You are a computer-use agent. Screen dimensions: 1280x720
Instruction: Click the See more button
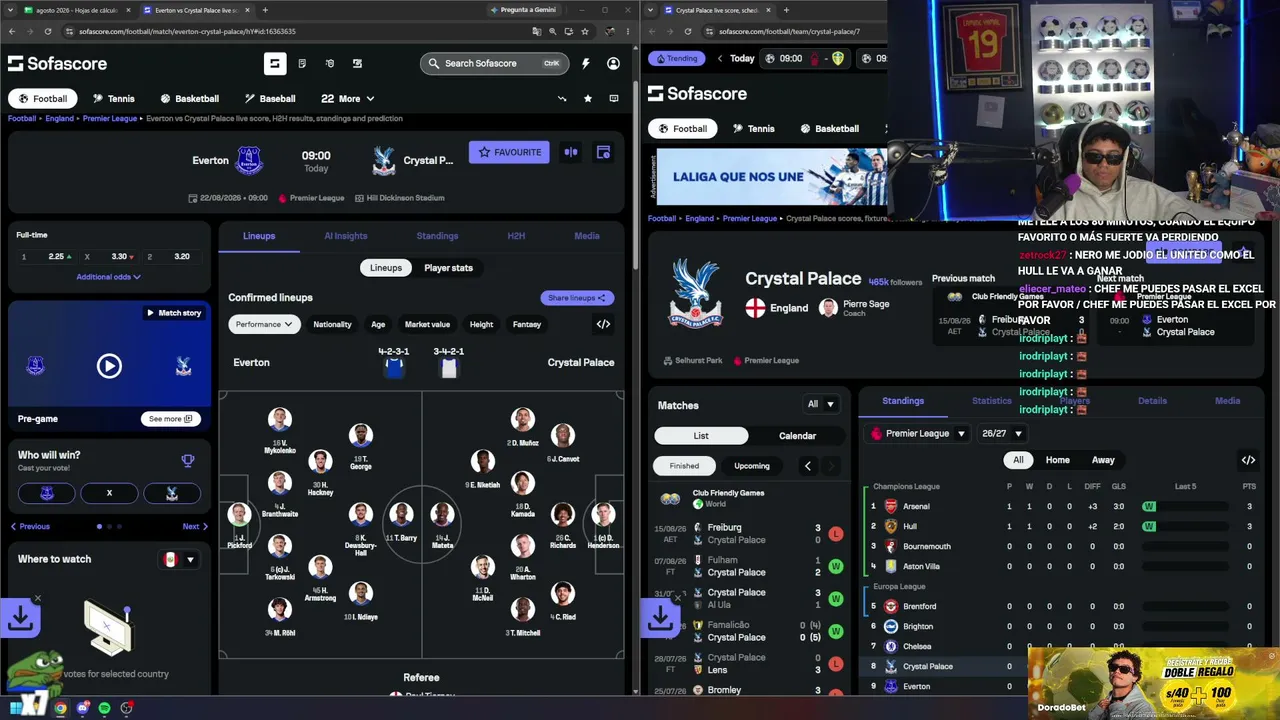(x=171, y=419)
